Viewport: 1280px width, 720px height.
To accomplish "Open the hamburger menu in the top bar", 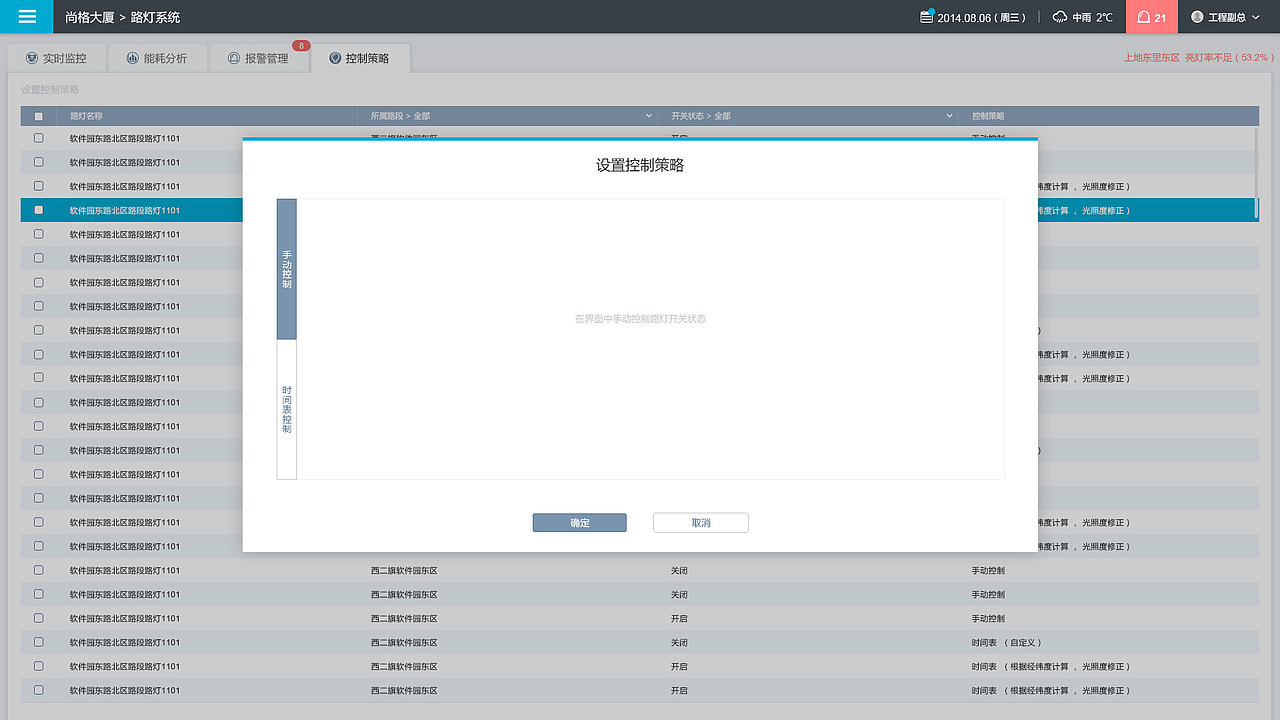I will (27, 17).
